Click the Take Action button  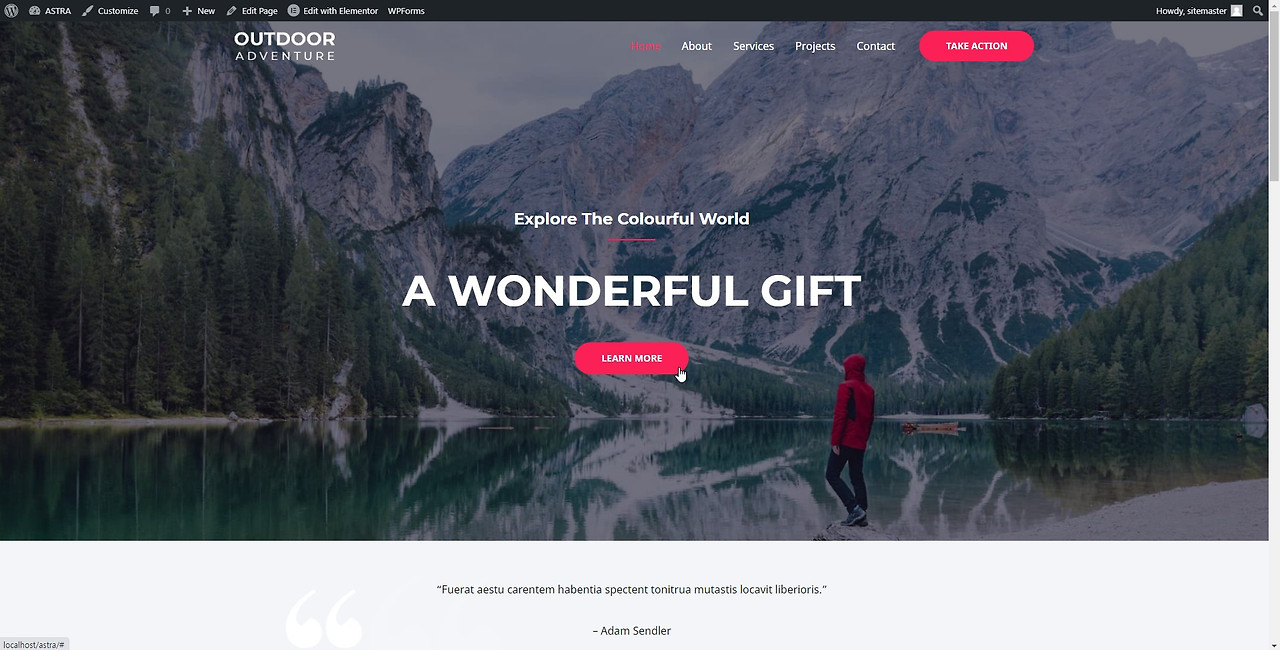[976, 46]
